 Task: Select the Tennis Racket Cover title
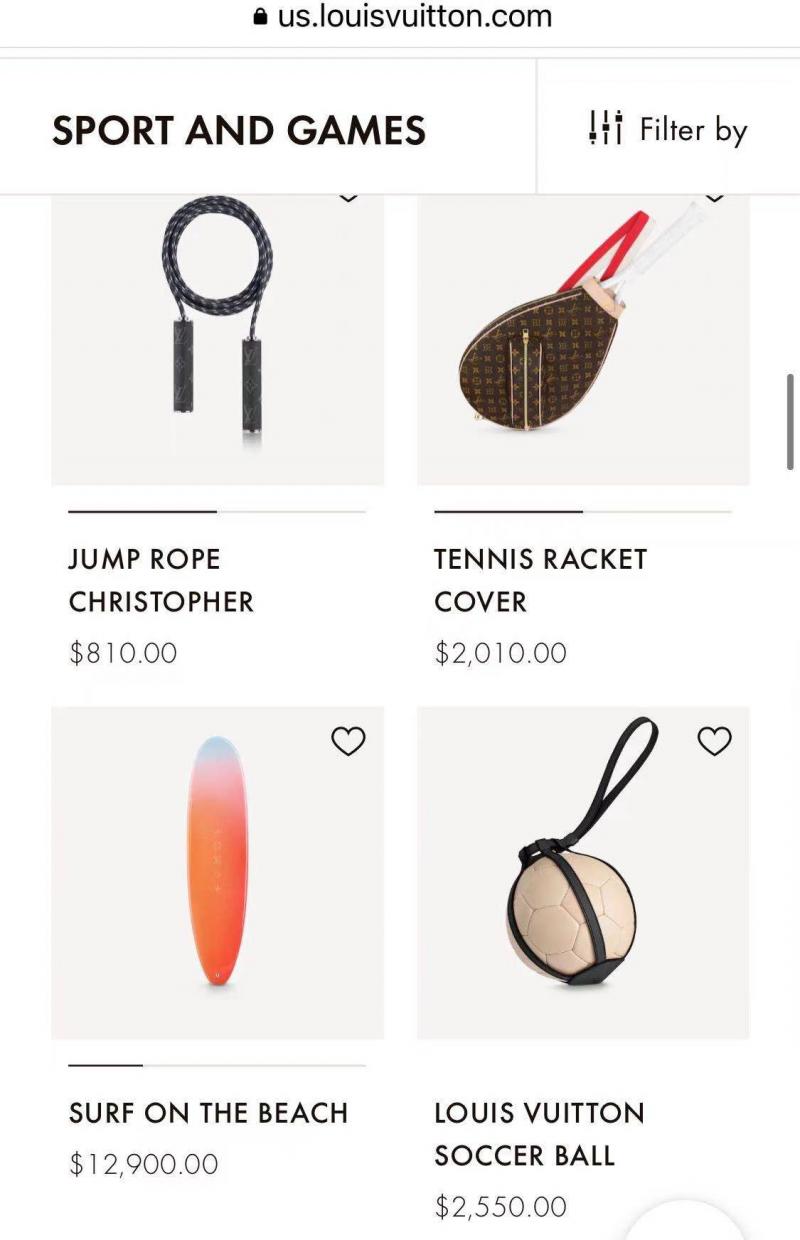click(541, 580)
